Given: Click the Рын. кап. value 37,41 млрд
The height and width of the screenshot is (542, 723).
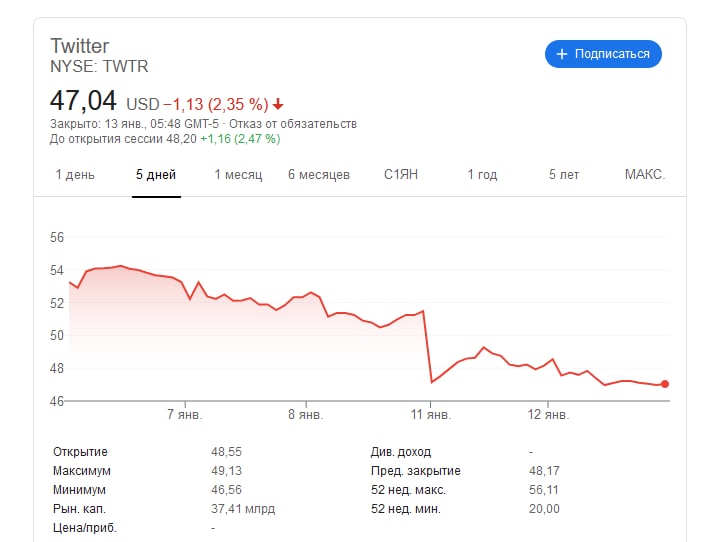Looking at the screenshot, I should click(243, 509).
